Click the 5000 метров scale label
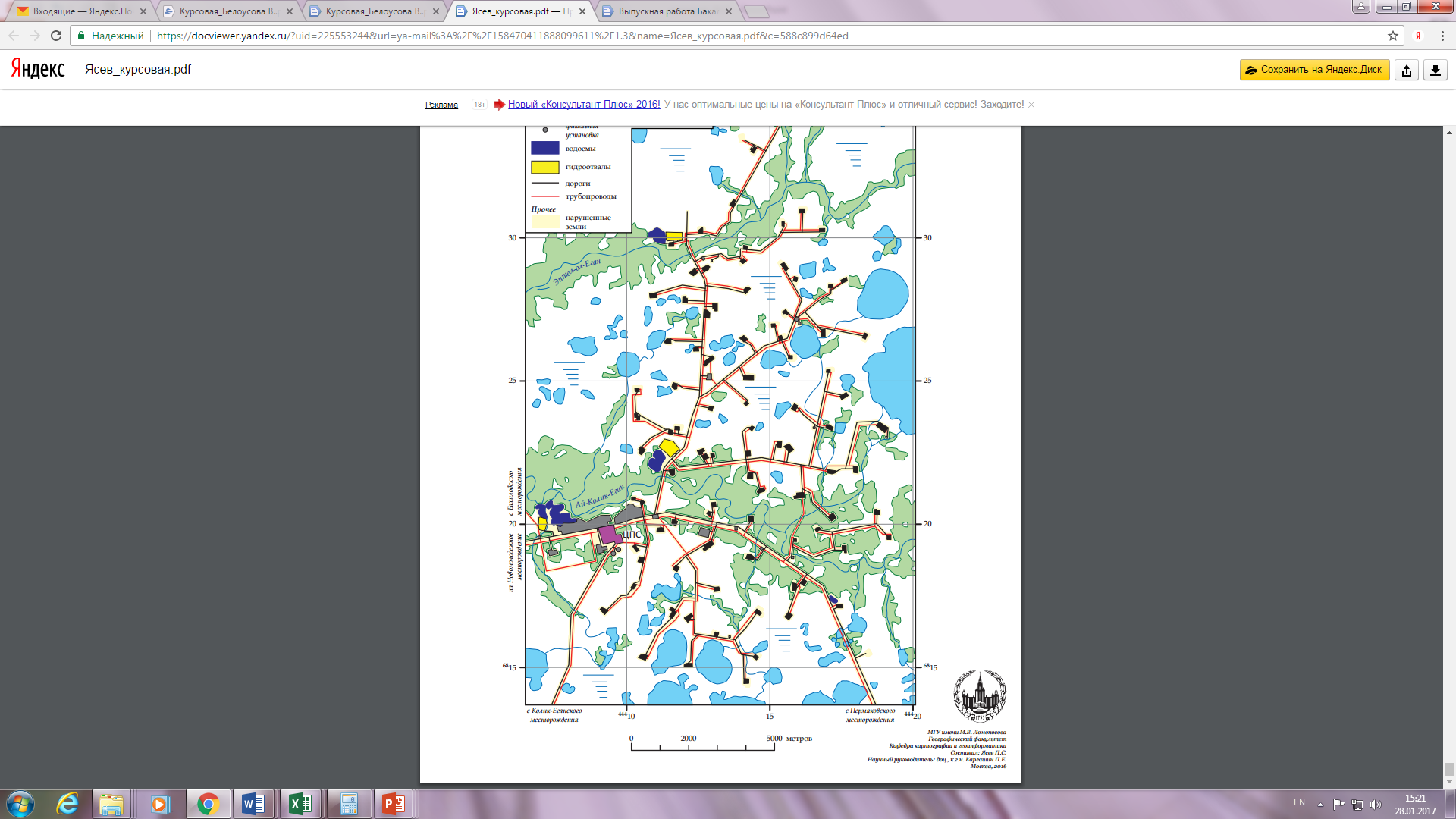The height and width of the screenshot is (819, 1456). pyautogui.click(x=789, y=738)
